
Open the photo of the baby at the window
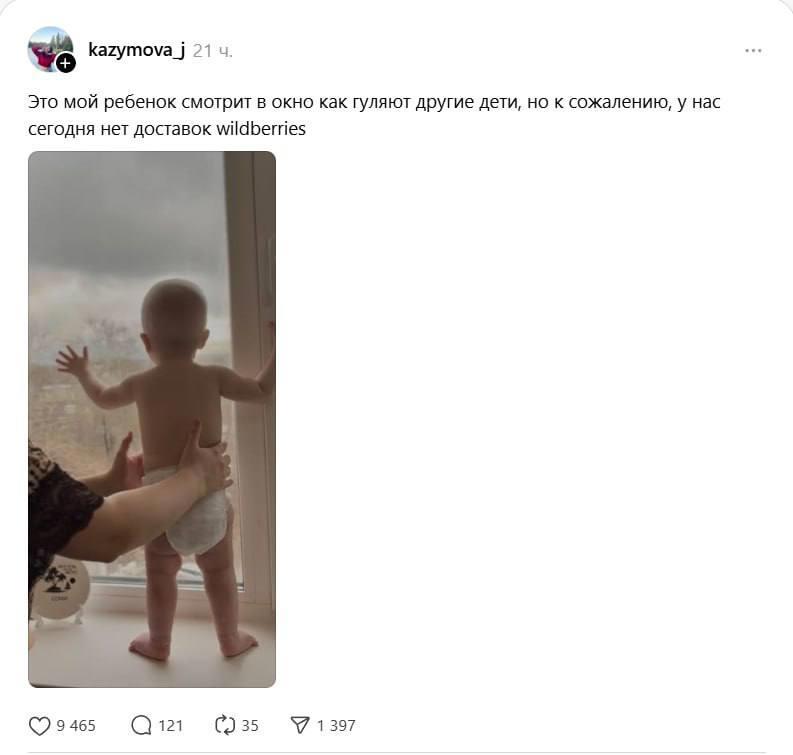point(152,419)
